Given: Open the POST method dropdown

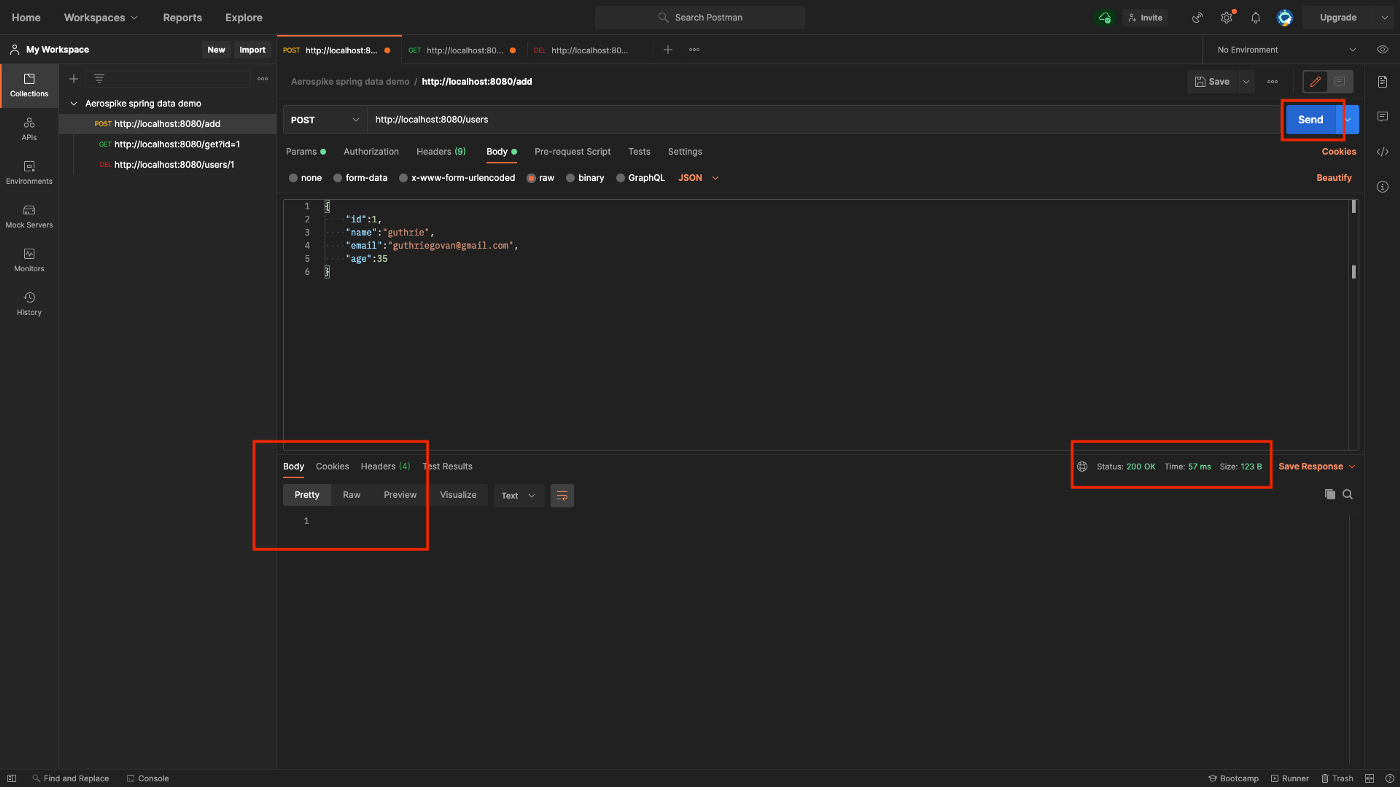Looking at the screenshot, I should click(325, 119).
